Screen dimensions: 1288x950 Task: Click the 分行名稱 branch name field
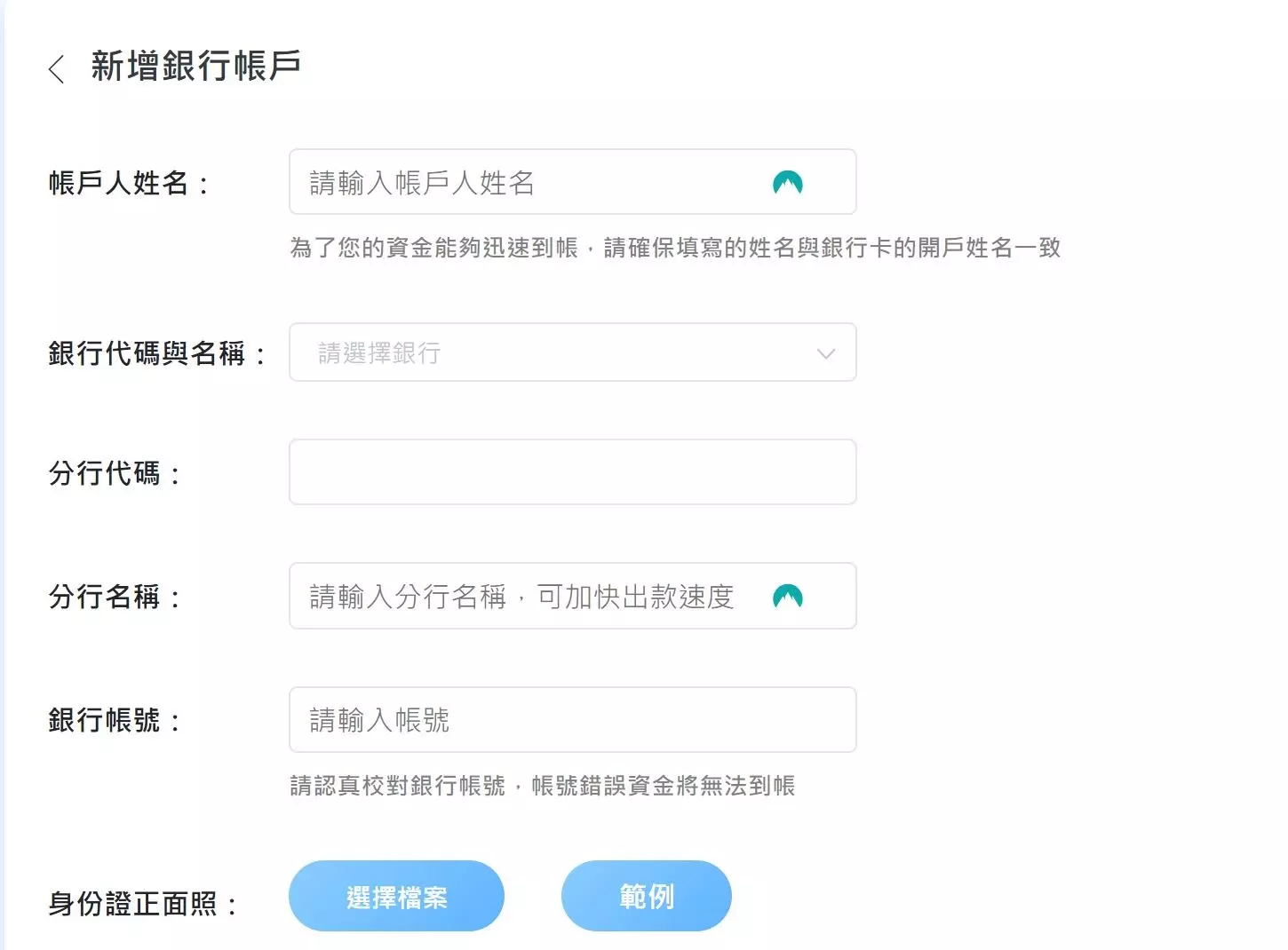533,596
